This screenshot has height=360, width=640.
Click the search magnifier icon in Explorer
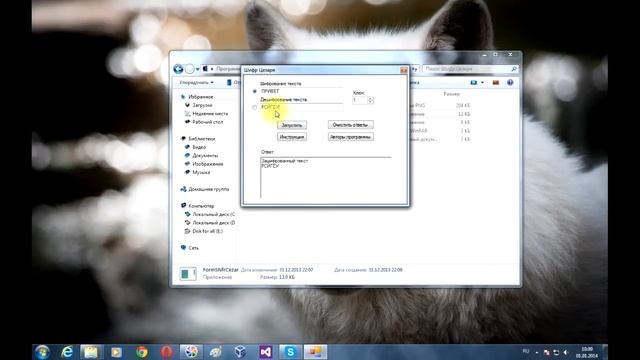(513, 69)
